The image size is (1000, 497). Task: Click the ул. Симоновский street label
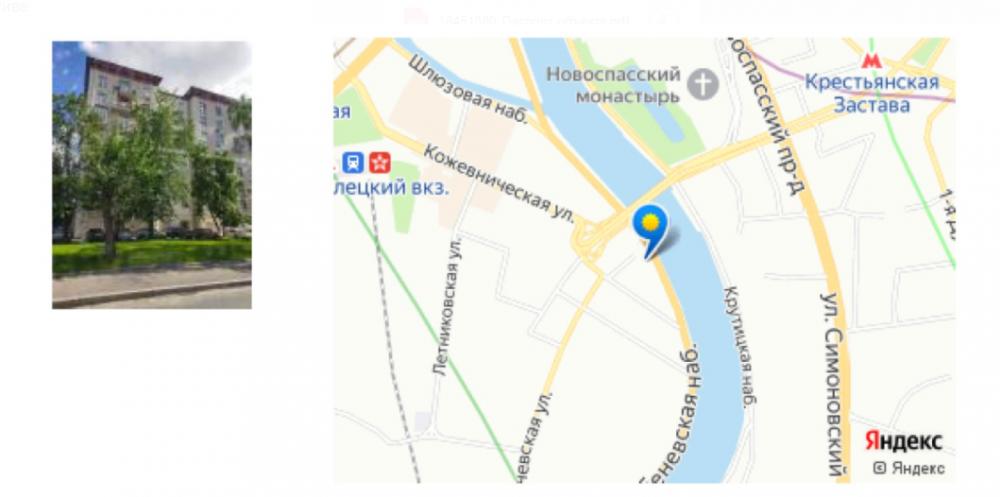click(834, 383)
